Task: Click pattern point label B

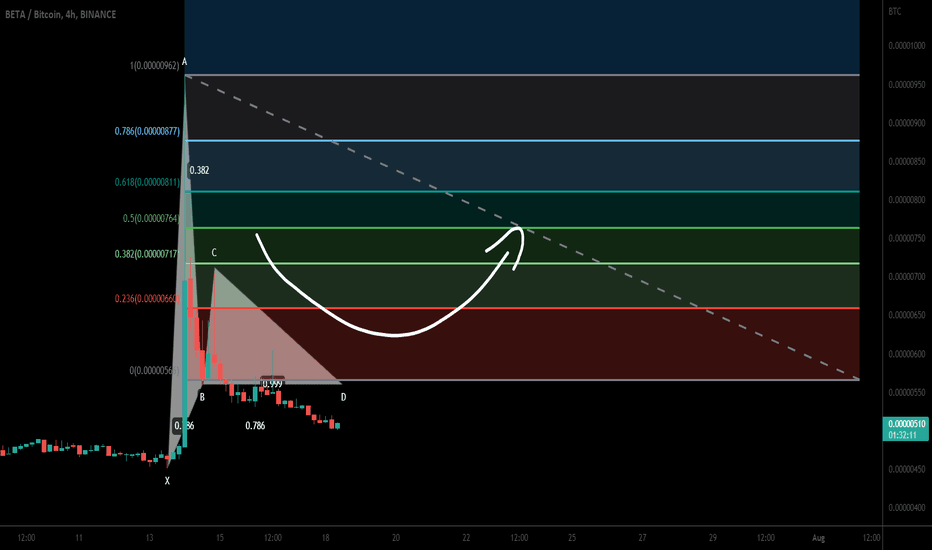Action: tap(202, 397)
